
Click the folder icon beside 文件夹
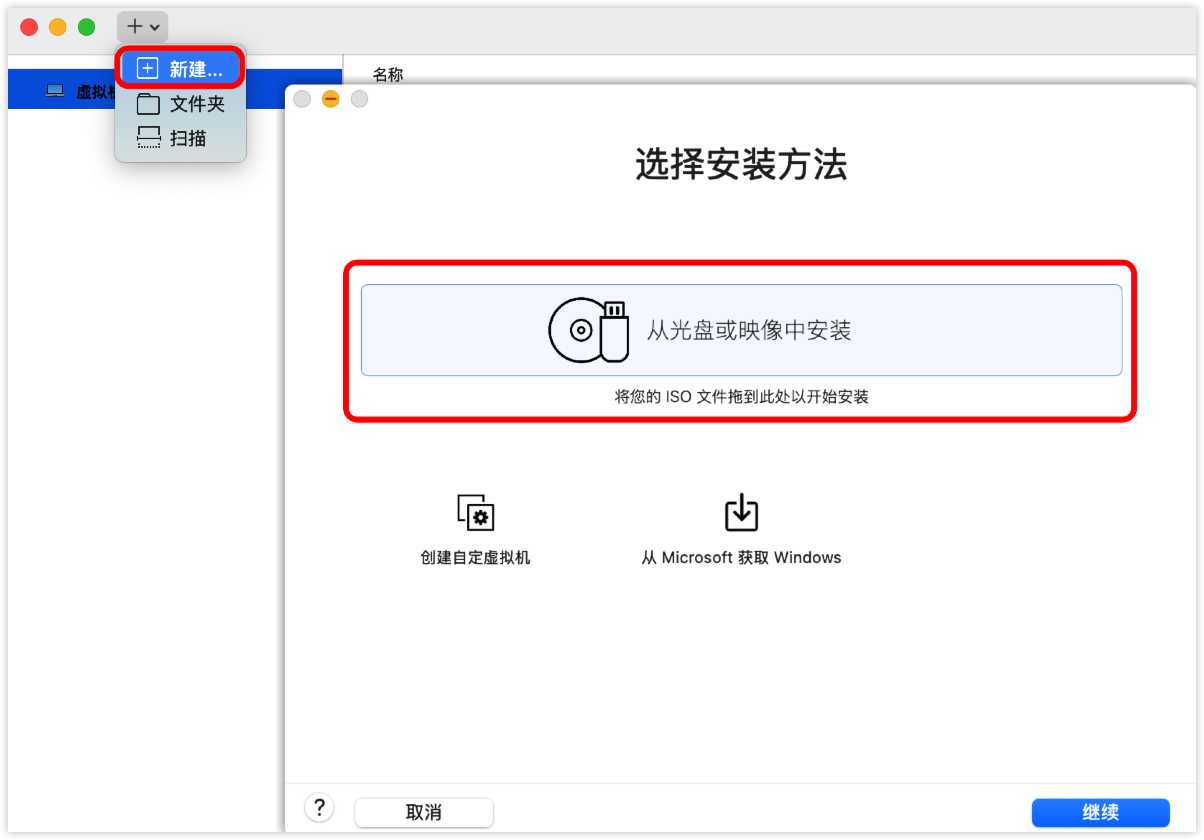148,104
